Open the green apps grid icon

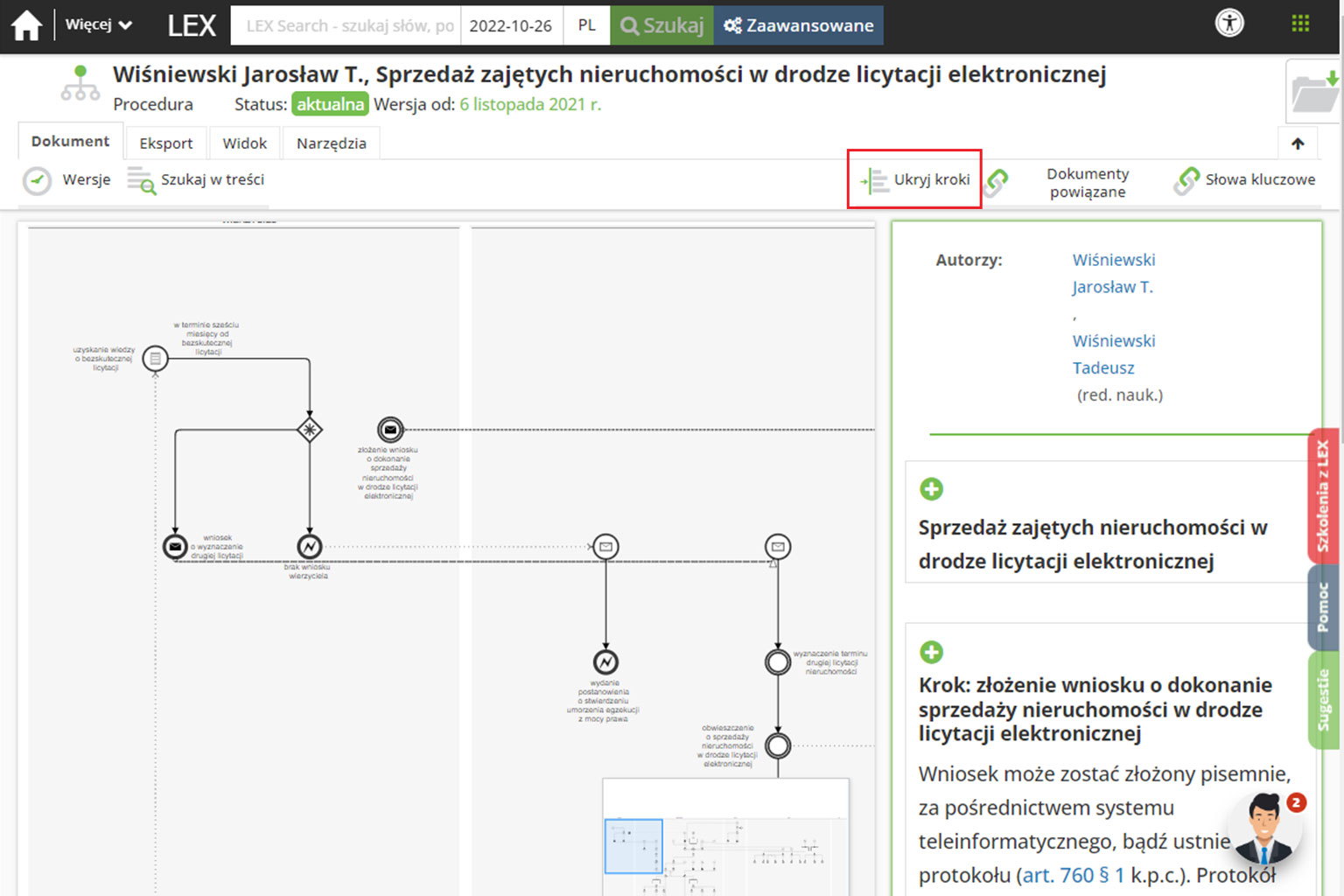[x=1300, y=24]
